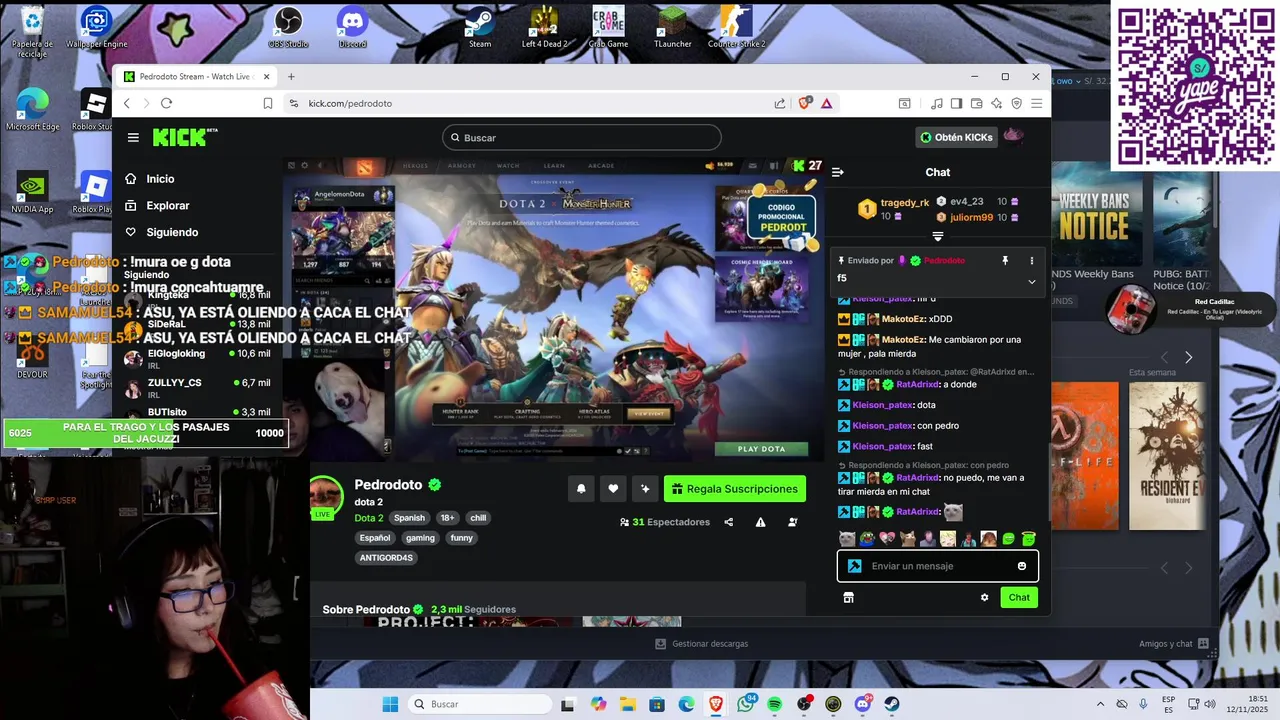
Task: Close the Pedrodoto Stream tab
Action: pos(266,76)
